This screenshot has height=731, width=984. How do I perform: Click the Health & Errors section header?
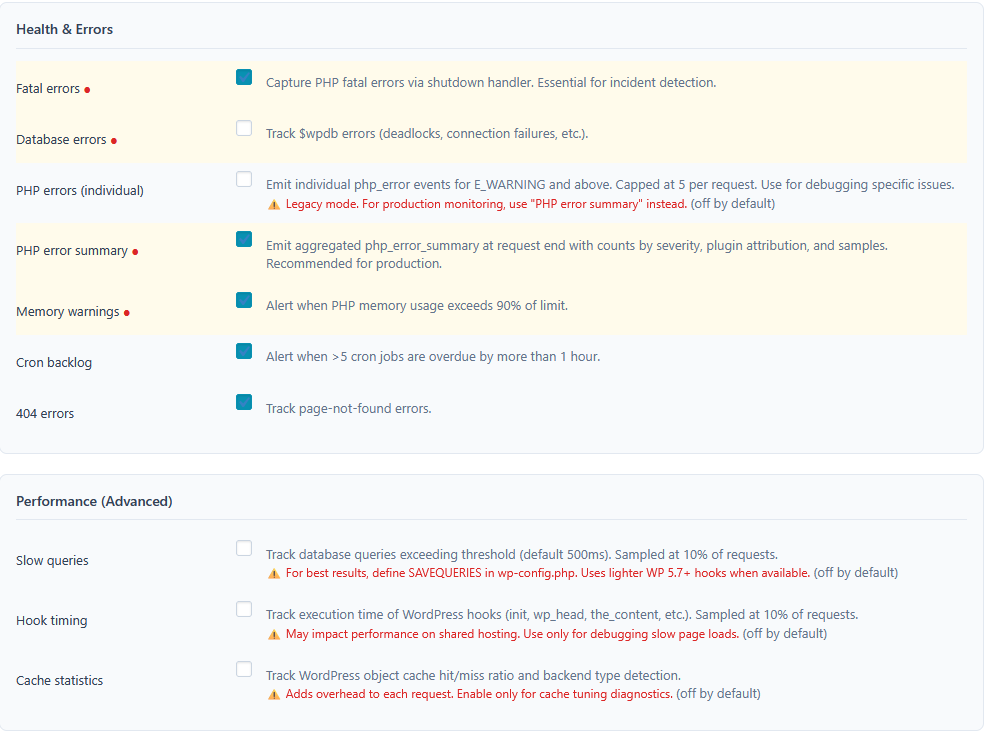tap(64, 29)
